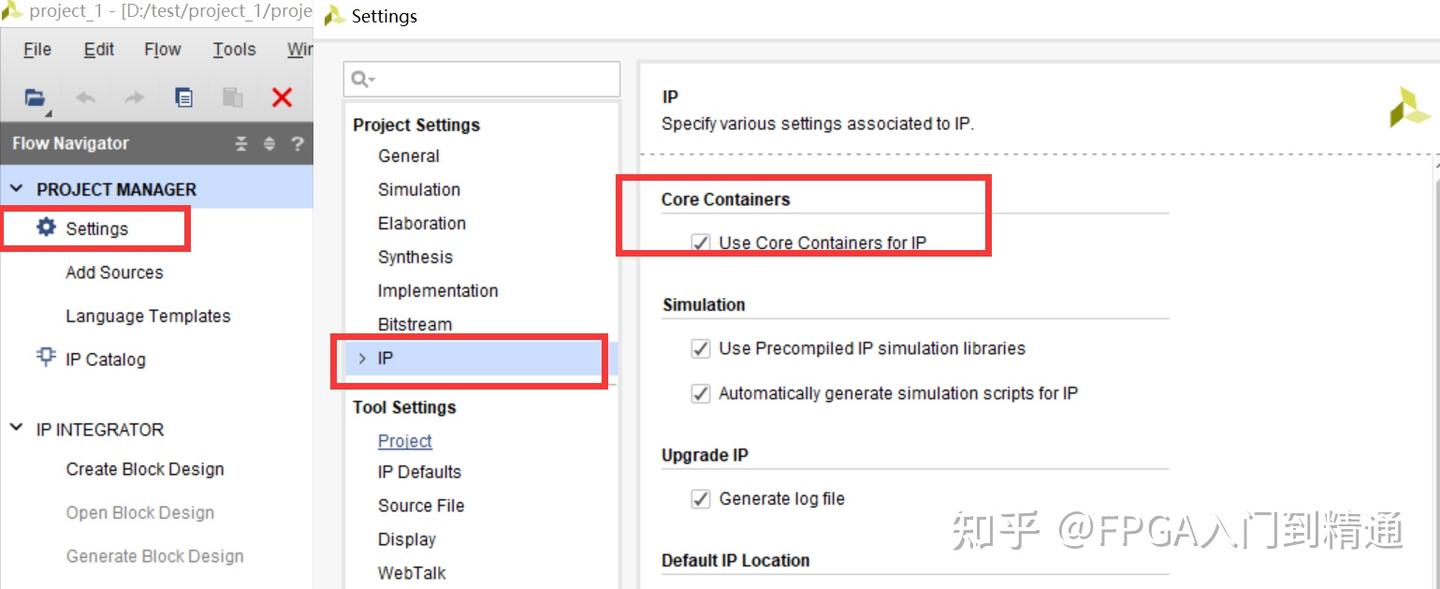Select Create Block Design in Flow Navigator

click(x=144, y=469)
